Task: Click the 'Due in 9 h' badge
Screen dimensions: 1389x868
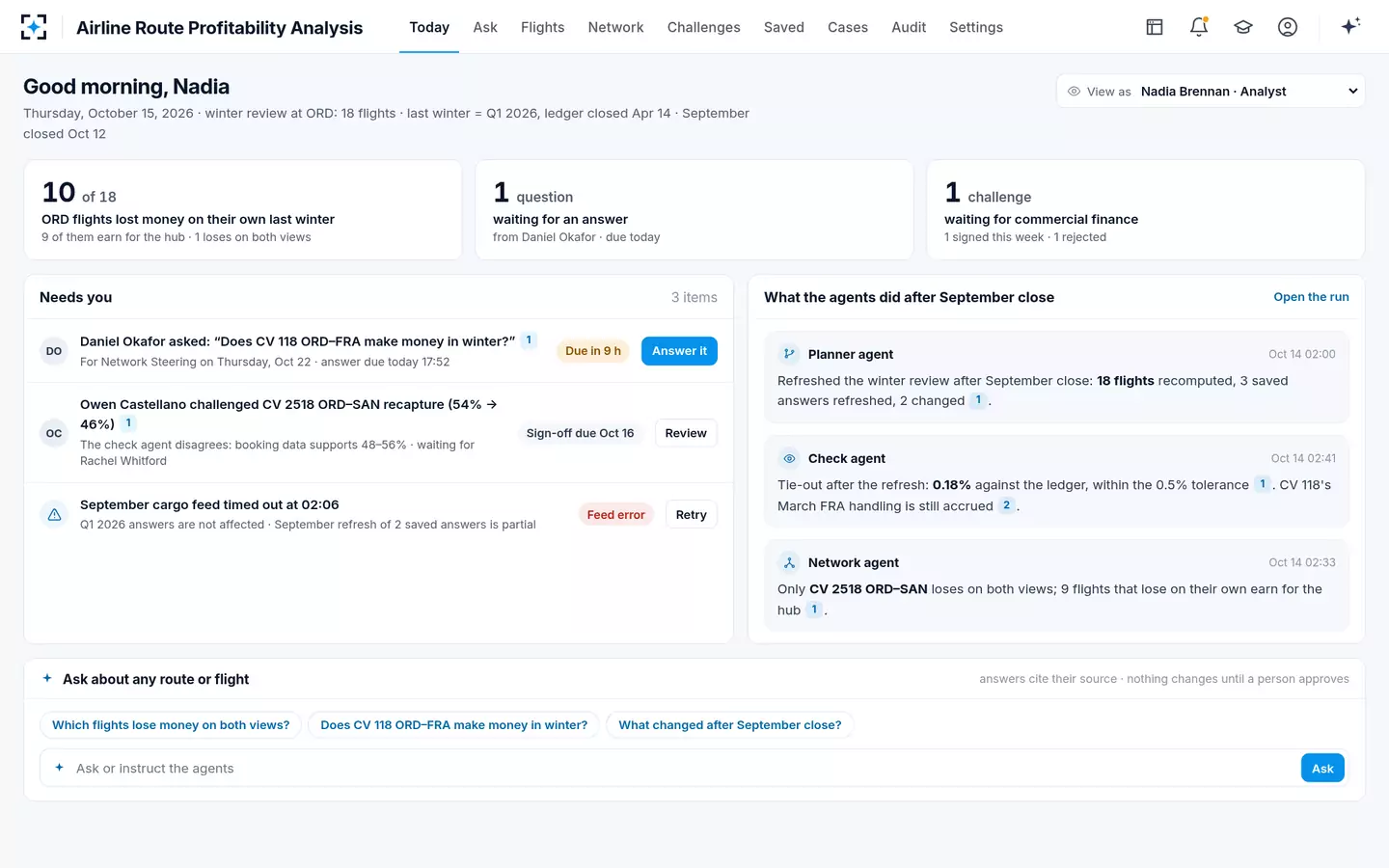Action: click(x=593, y=351)
